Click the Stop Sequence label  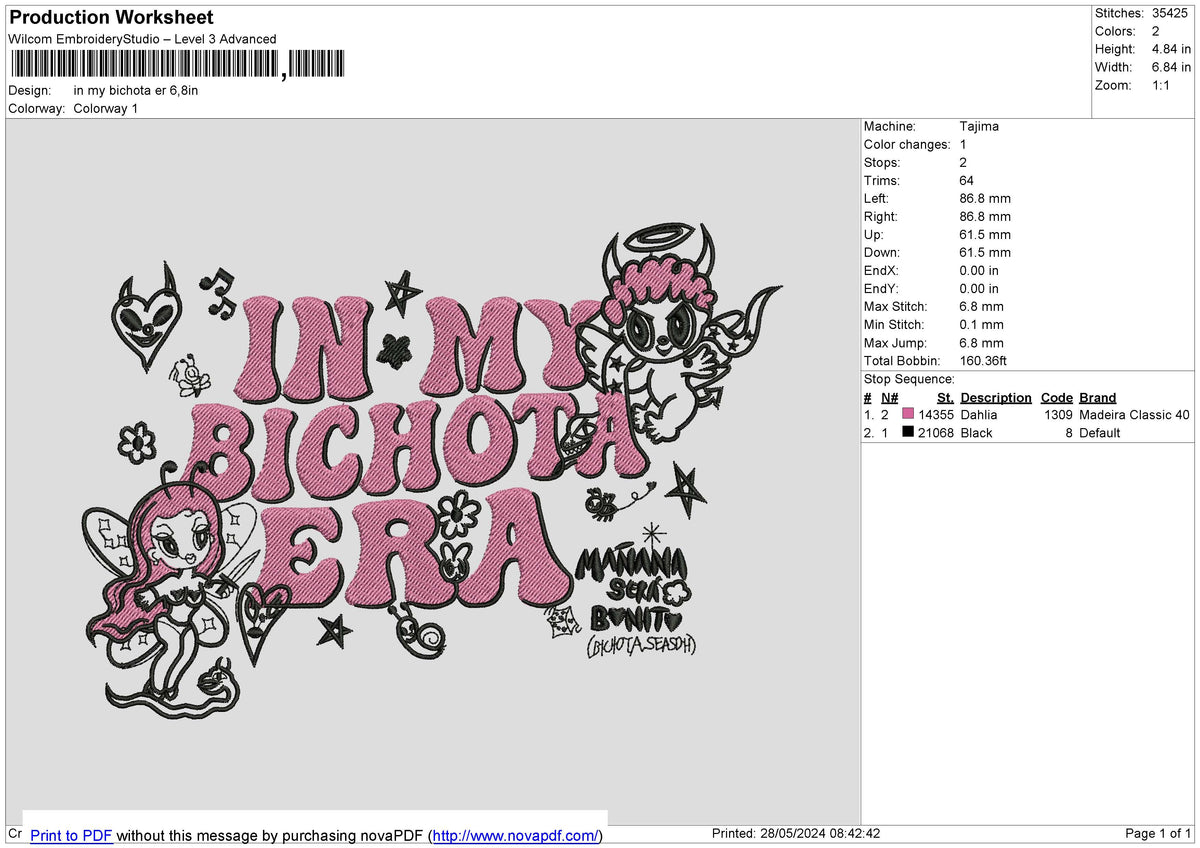point(909,379)
